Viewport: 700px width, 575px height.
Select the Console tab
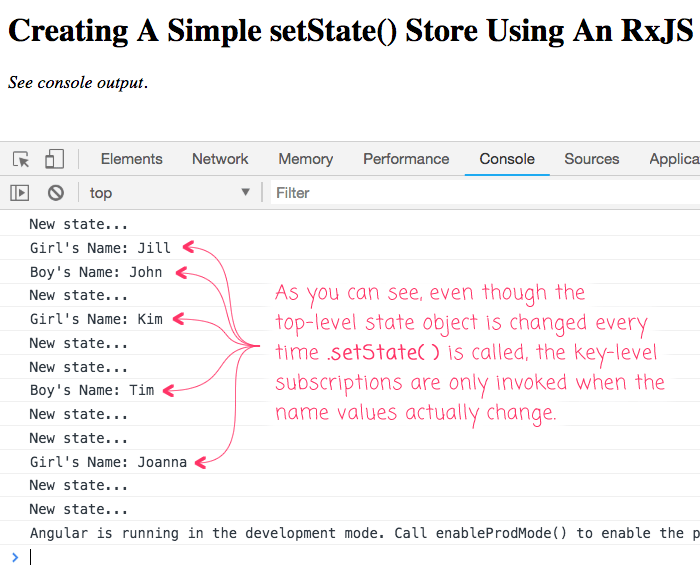[x=507, y=159]
